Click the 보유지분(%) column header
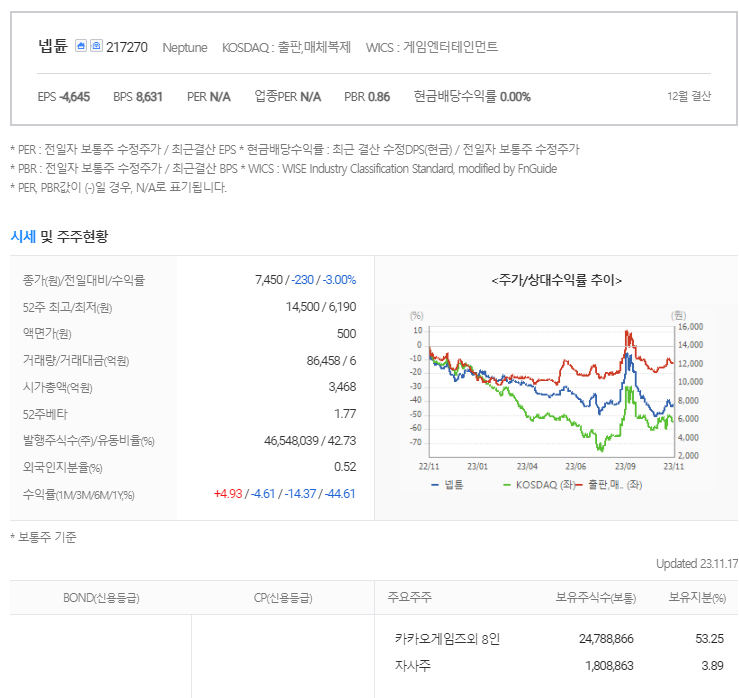The height and width of the screenshot is (698, 739). (x=697, y=598)
